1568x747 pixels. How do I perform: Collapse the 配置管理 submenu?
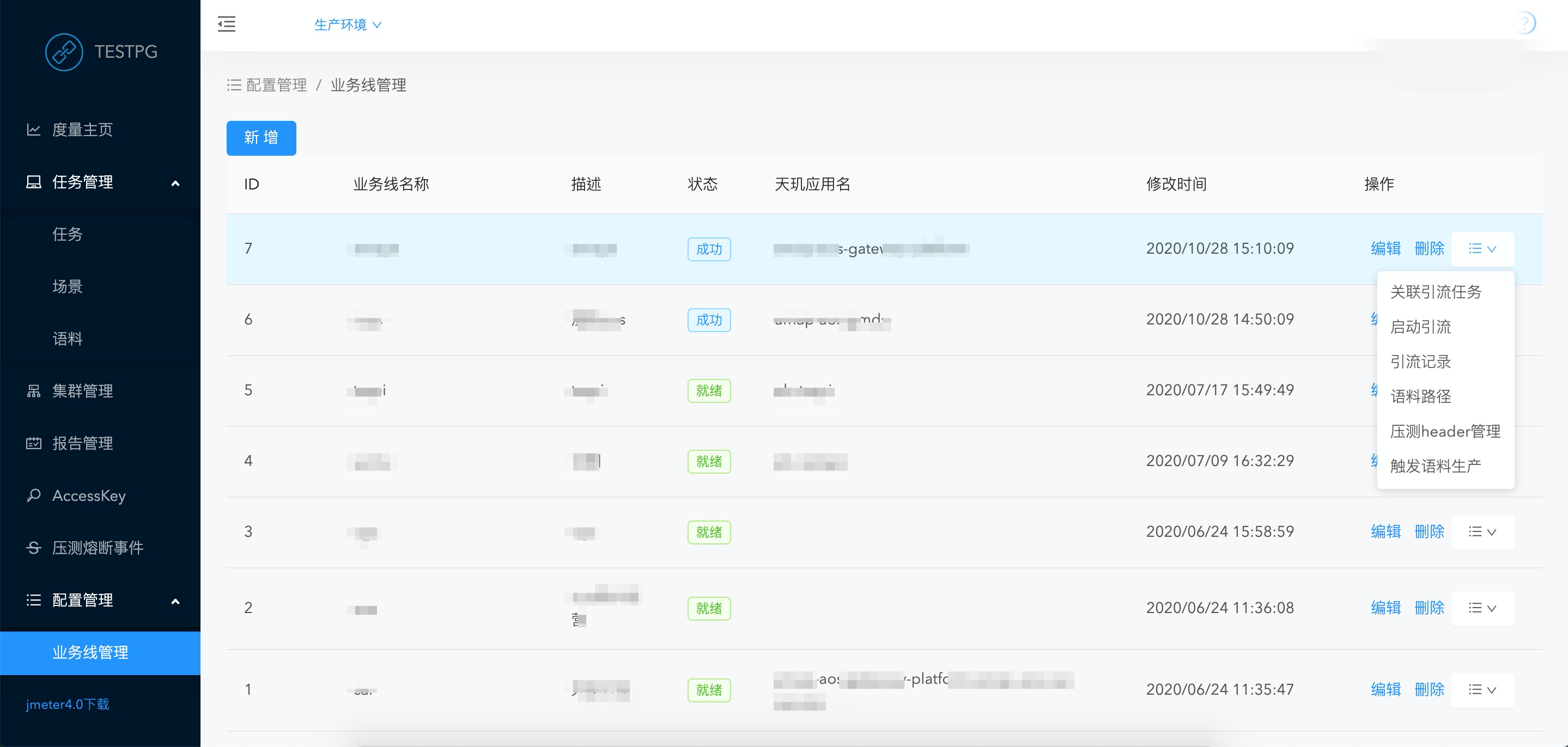(175, 601)
